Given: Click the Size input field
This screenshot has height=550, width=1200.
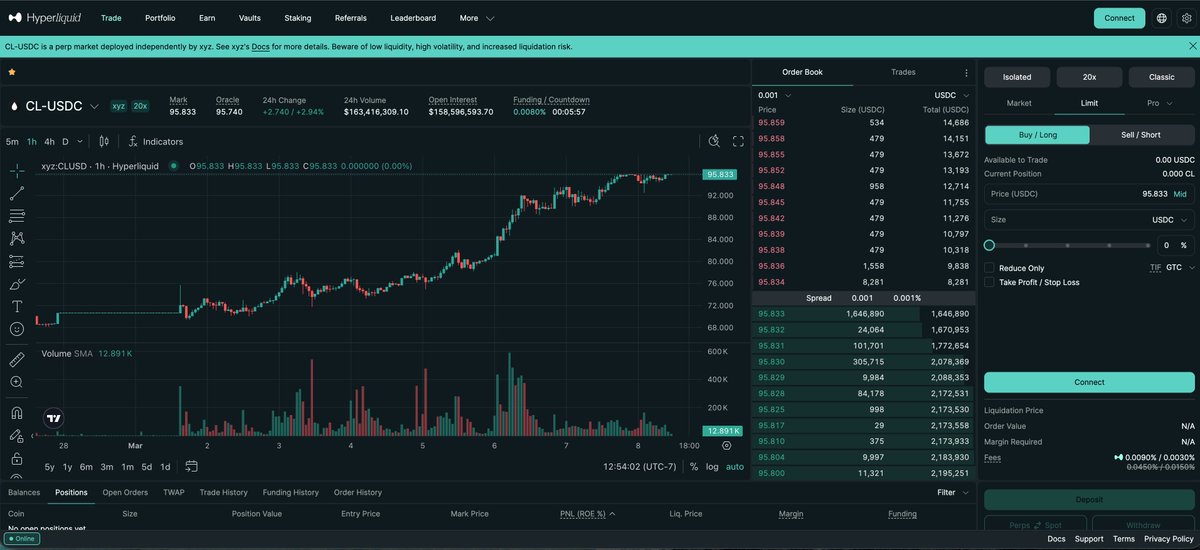Looking at the screenshot, I should (1089, 219).
